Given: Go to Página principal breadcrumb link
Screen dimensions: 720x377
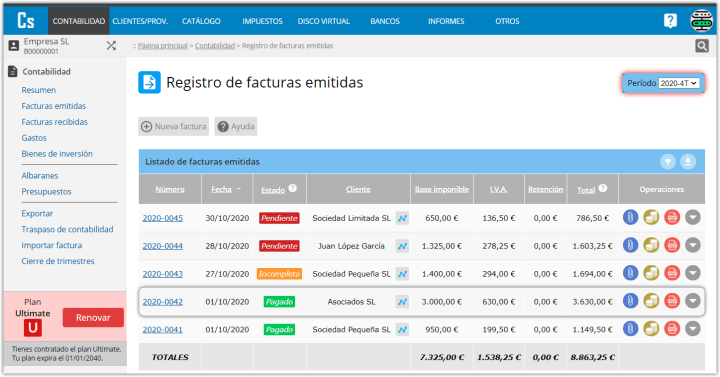Looking at the screenshot, I should (x=163, y=46).
